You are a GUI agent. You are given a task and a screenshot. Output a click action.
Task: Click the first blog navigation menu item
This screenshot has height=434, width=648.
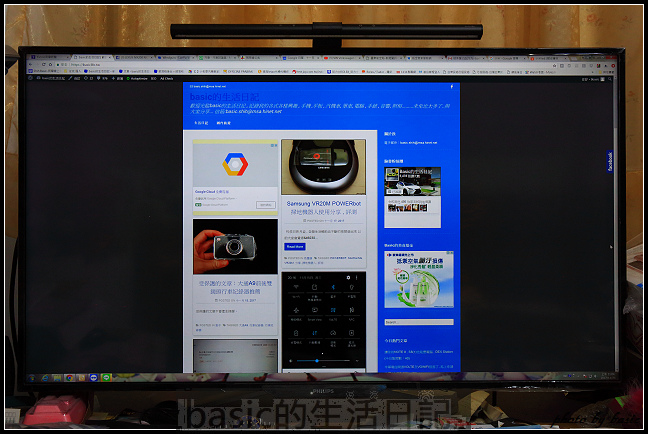201,123
